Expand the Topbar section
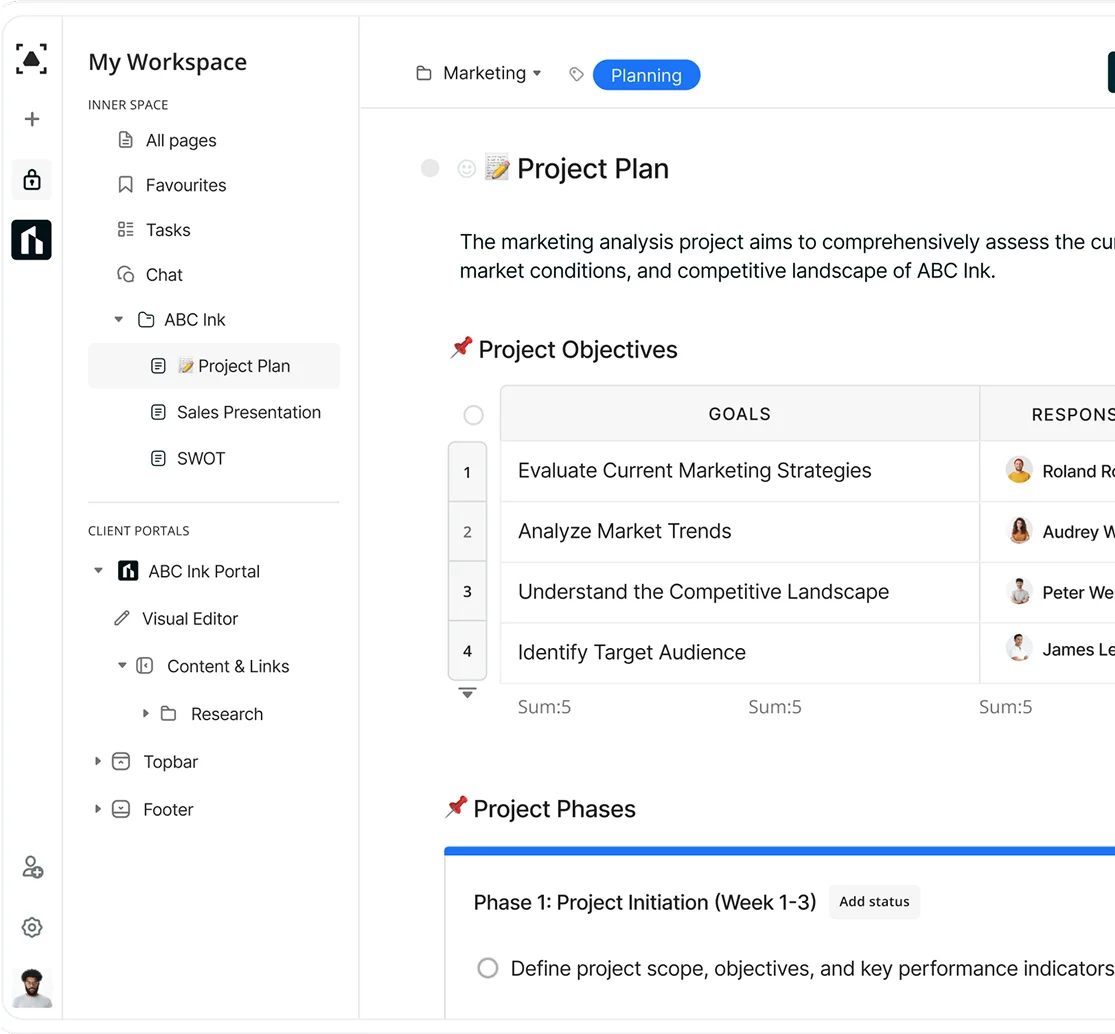The width and height of the screenshot is (1115, 1034). coord(98,762)
